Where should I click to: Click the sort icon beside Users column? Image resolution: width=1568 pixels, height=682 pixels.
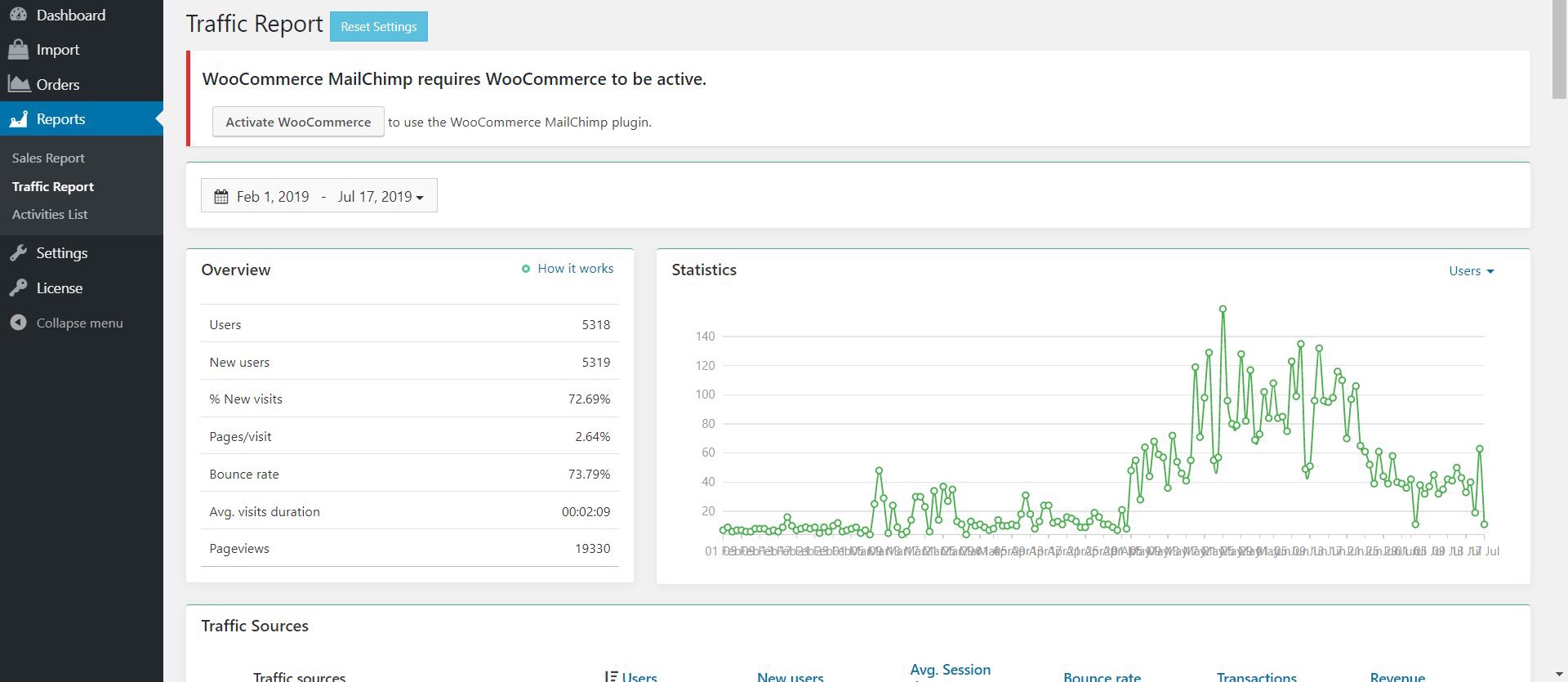tap(611, 676)
